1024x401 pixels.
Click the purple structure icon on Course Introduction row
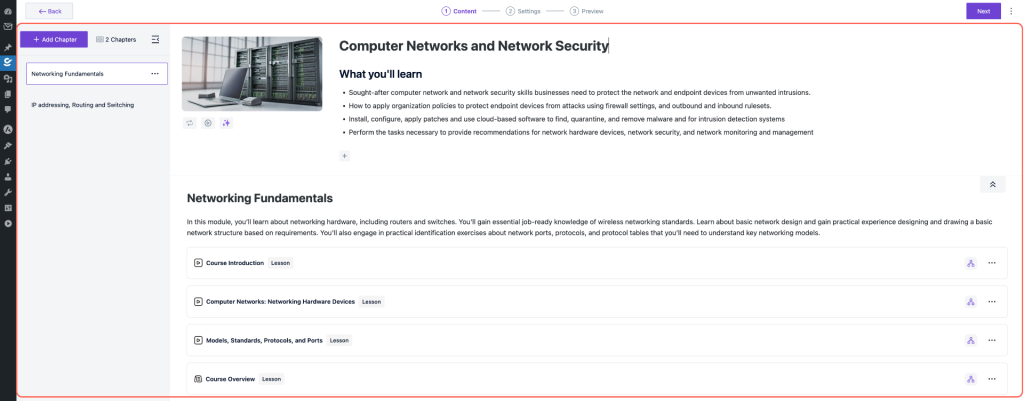[970, 263]
